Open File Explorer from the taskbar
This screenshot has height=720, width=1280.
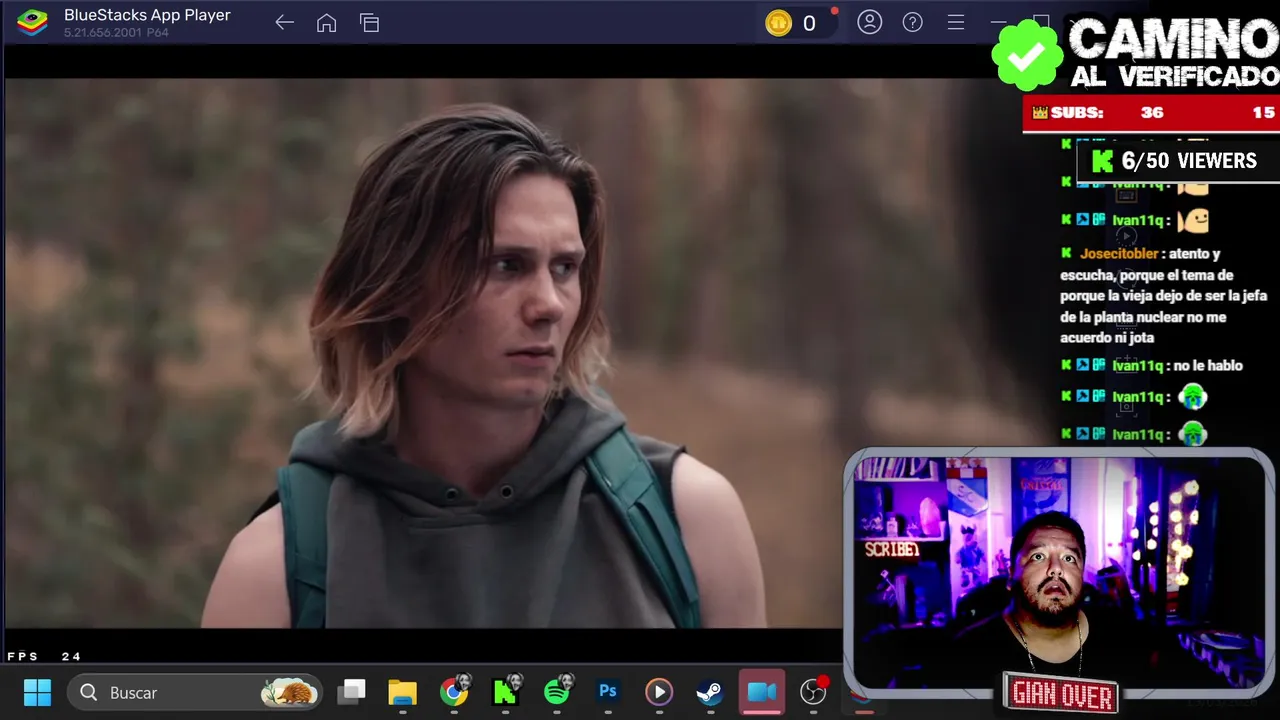[x=402, y=692]
